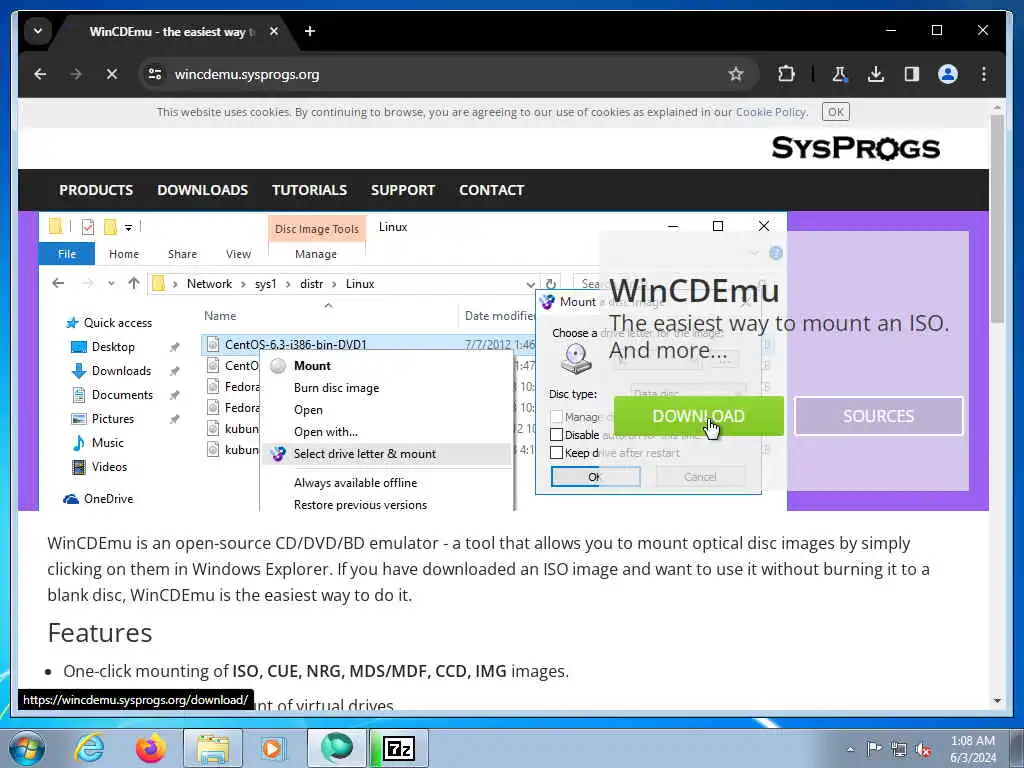Viewport: 1024px width, 768px height.
Task: Show hidden system tray icons arrow
Action: [850, 749]
